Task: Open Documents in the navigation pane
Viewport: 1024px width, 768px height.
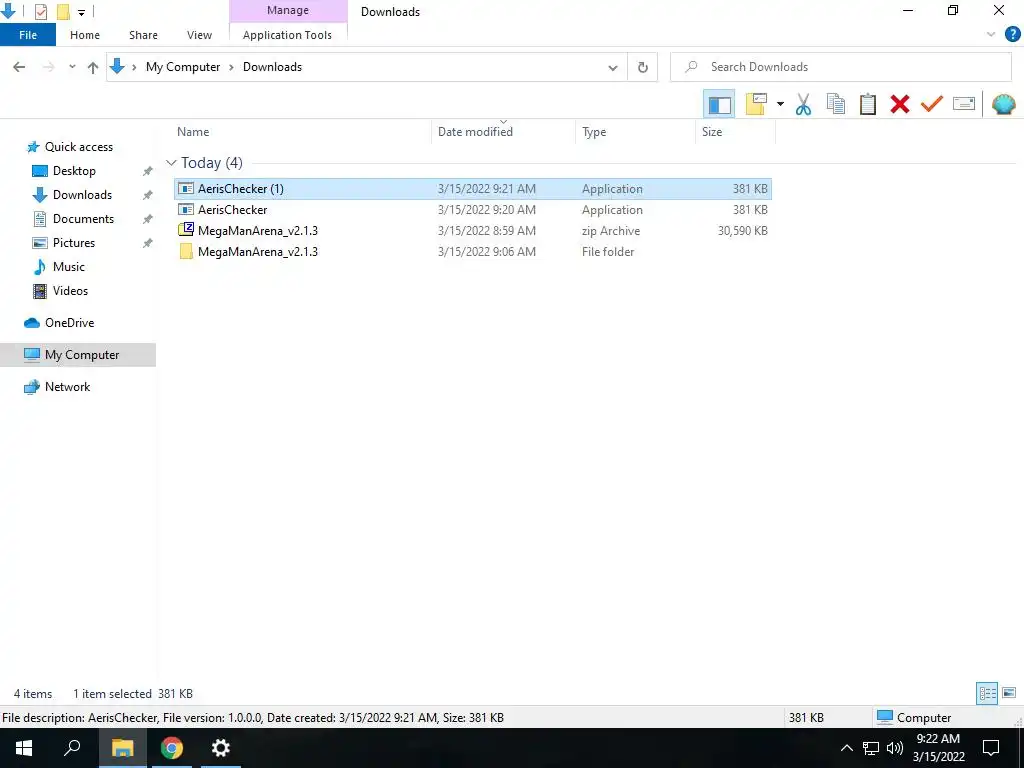Action: (x=83, y=219)
